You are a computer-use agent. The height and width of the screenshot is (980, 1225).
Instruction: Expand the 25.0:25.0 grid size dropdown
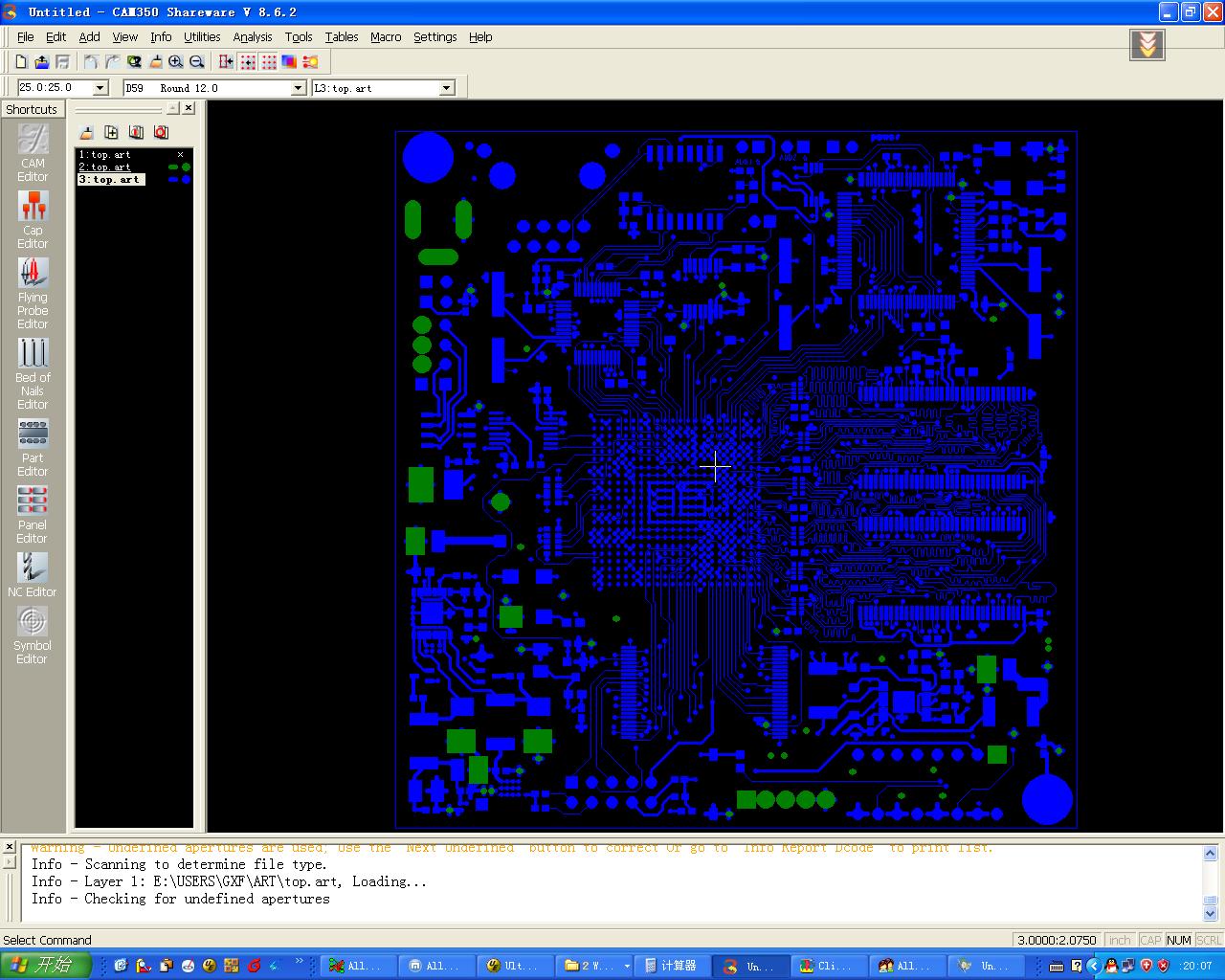100,88
